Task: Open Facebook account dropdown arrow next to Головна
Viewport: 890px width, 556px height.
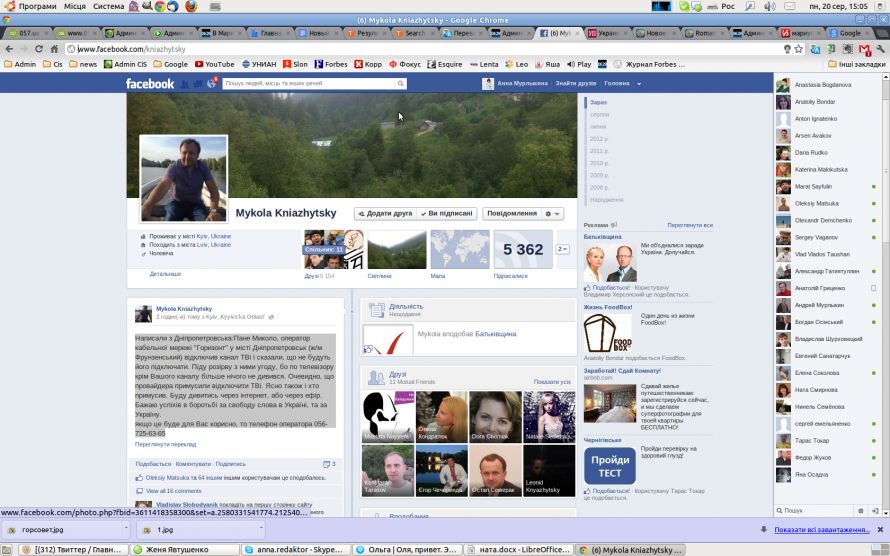Action: [x=639, y=84]
